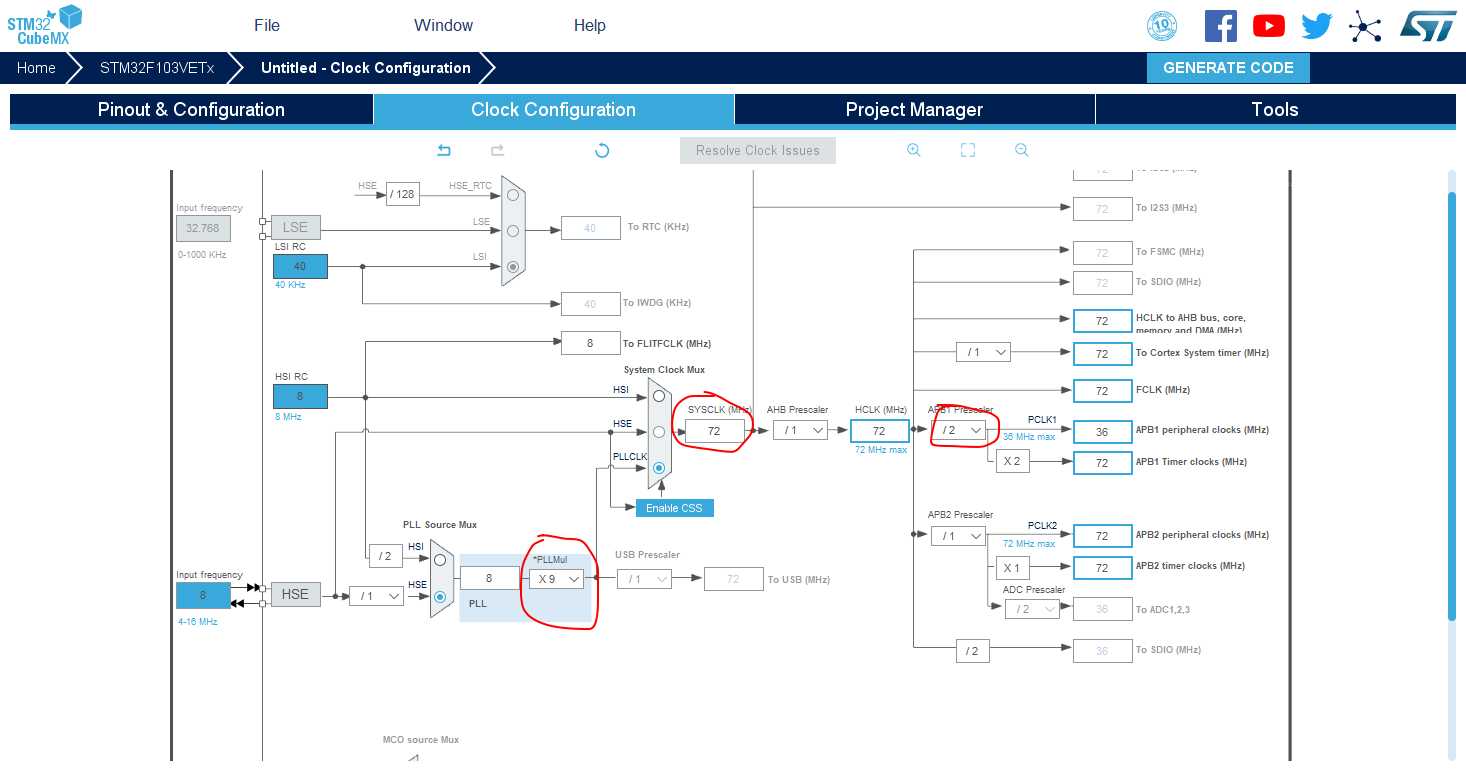Image resolution: width=1466 pixels, height=771 pixels.
Task: Fit clock diagram to window
Action: (x=967, y=150)
